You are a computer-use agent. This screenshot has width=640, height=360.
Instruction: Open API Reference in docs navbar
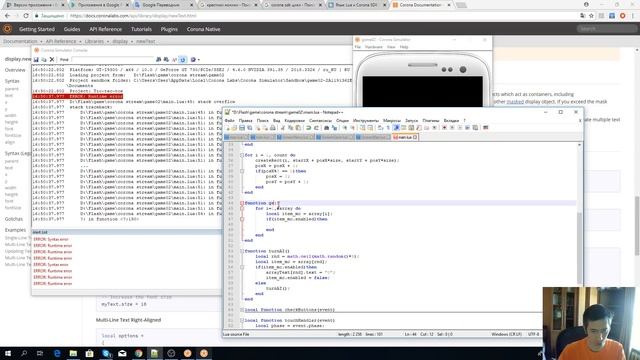[105, 29]
